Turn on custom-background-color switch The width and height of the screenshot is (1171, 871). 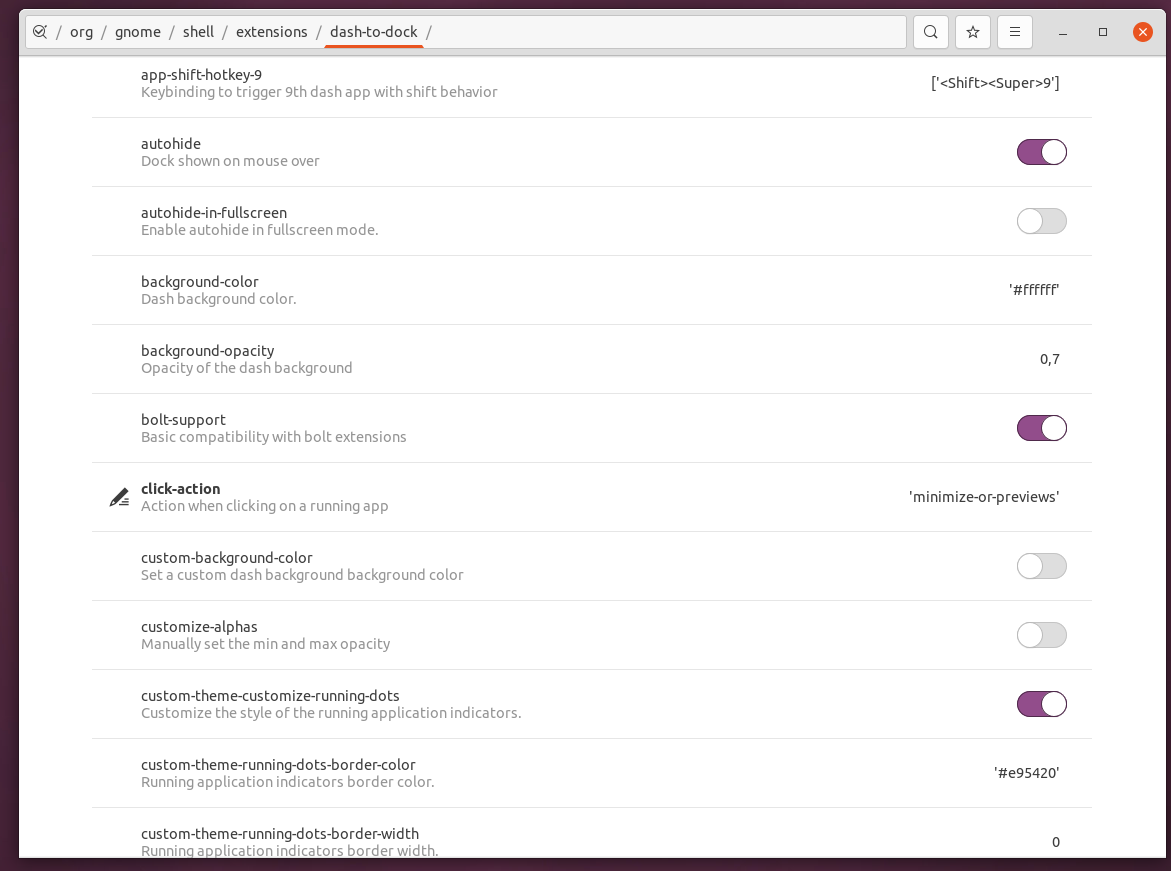1041,566
